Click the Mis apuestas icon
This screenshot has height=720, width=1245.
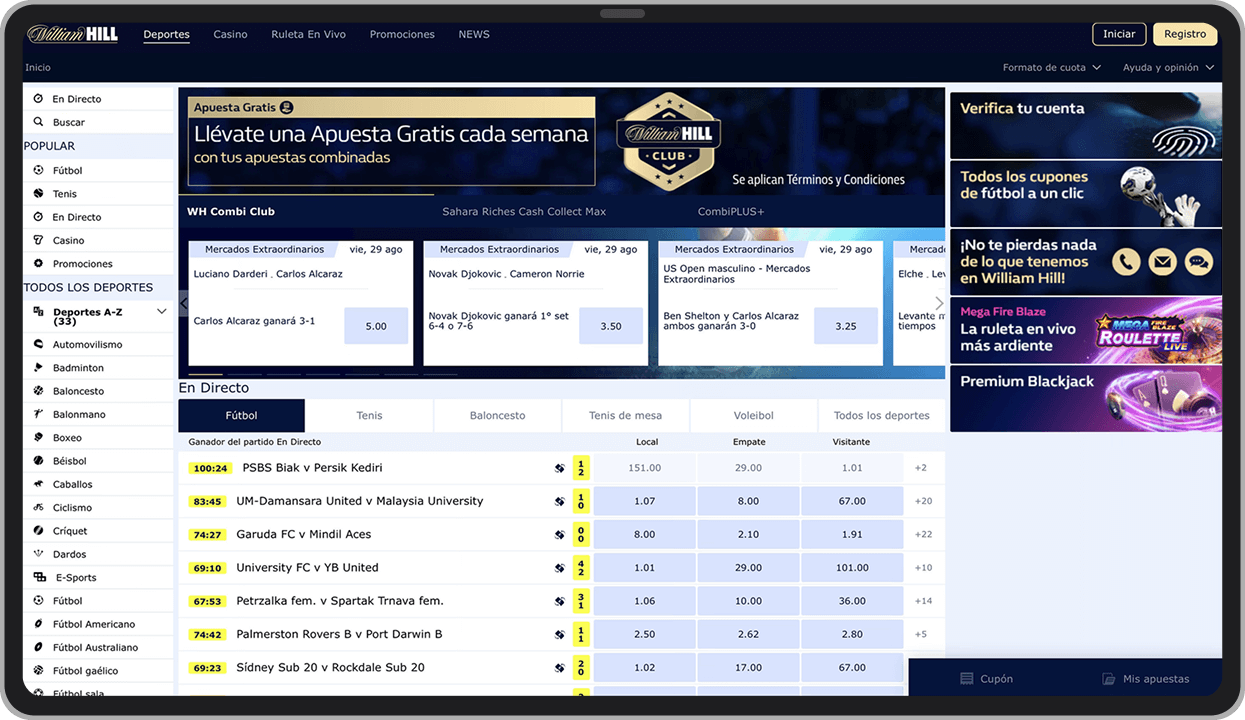pyautogui.click(x=1108, y=679)
